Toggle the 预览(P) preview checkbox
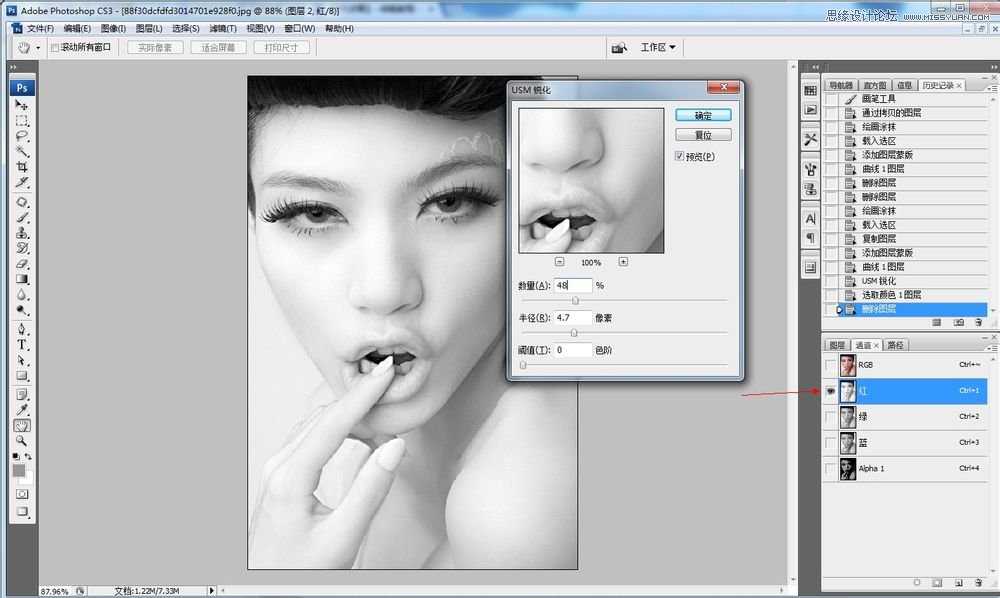This screenshot has height=598, width=1000. 679,156
